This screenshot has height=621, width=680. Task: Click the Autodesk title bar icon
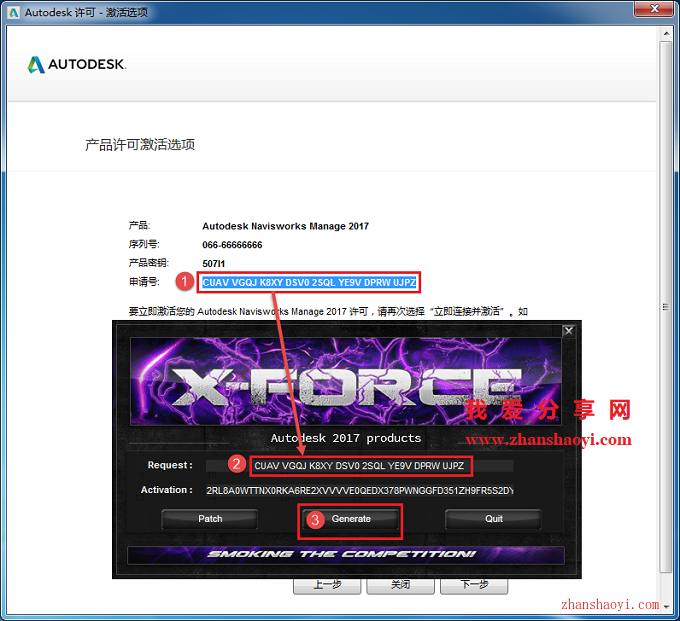click(x=14, y=12)
